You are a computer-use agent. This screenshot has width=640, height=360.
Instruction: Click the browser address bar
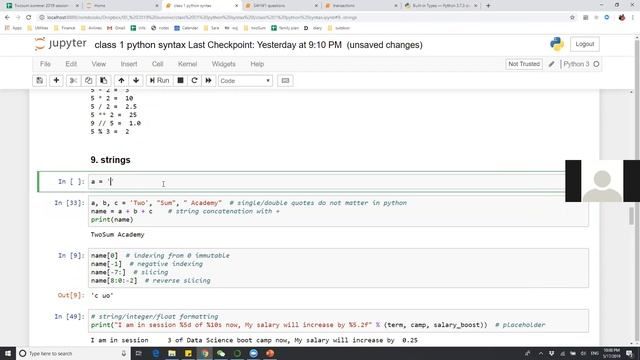coord(302,18)
